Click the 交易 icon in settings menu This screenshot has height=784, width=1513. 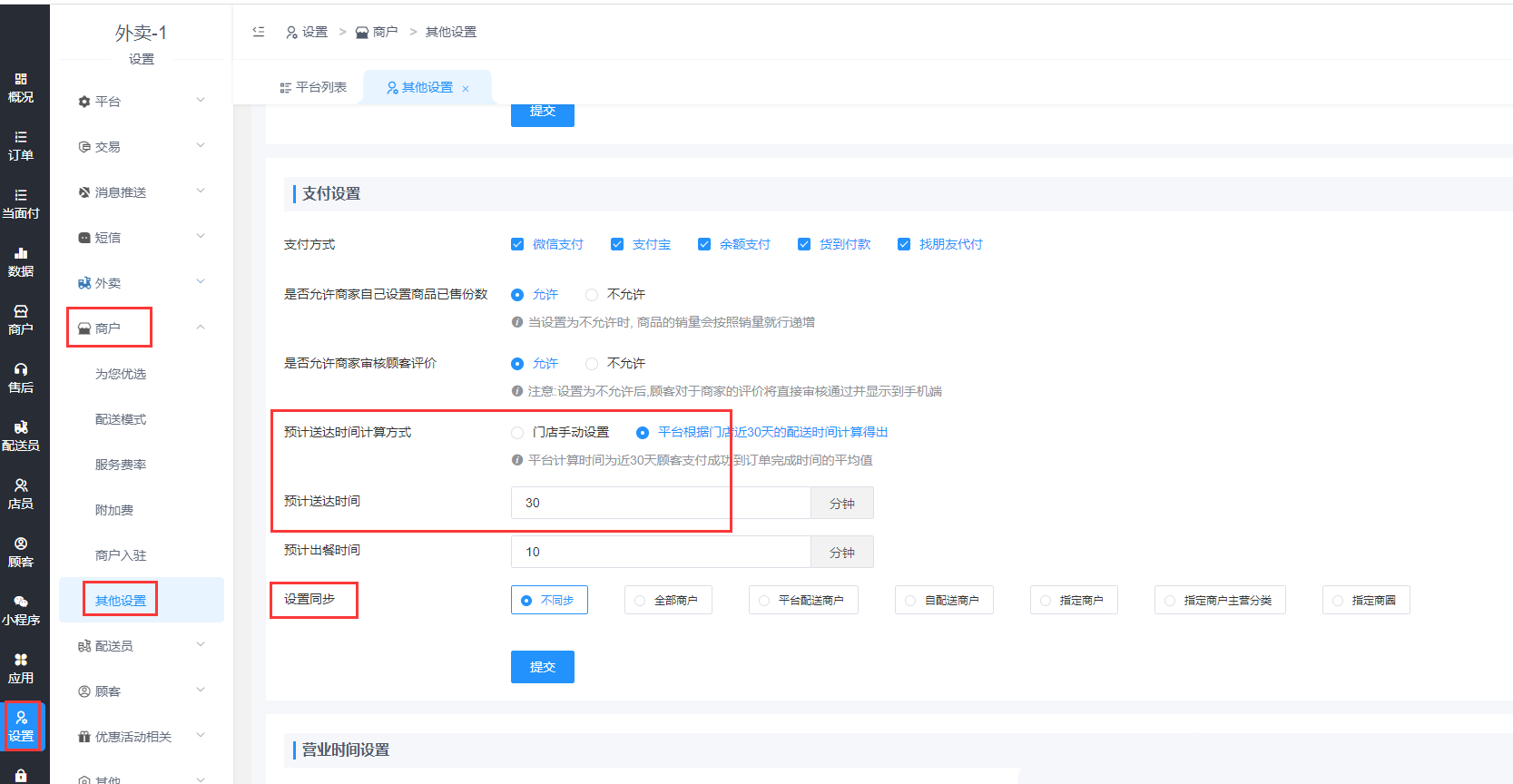pos(84,147)
